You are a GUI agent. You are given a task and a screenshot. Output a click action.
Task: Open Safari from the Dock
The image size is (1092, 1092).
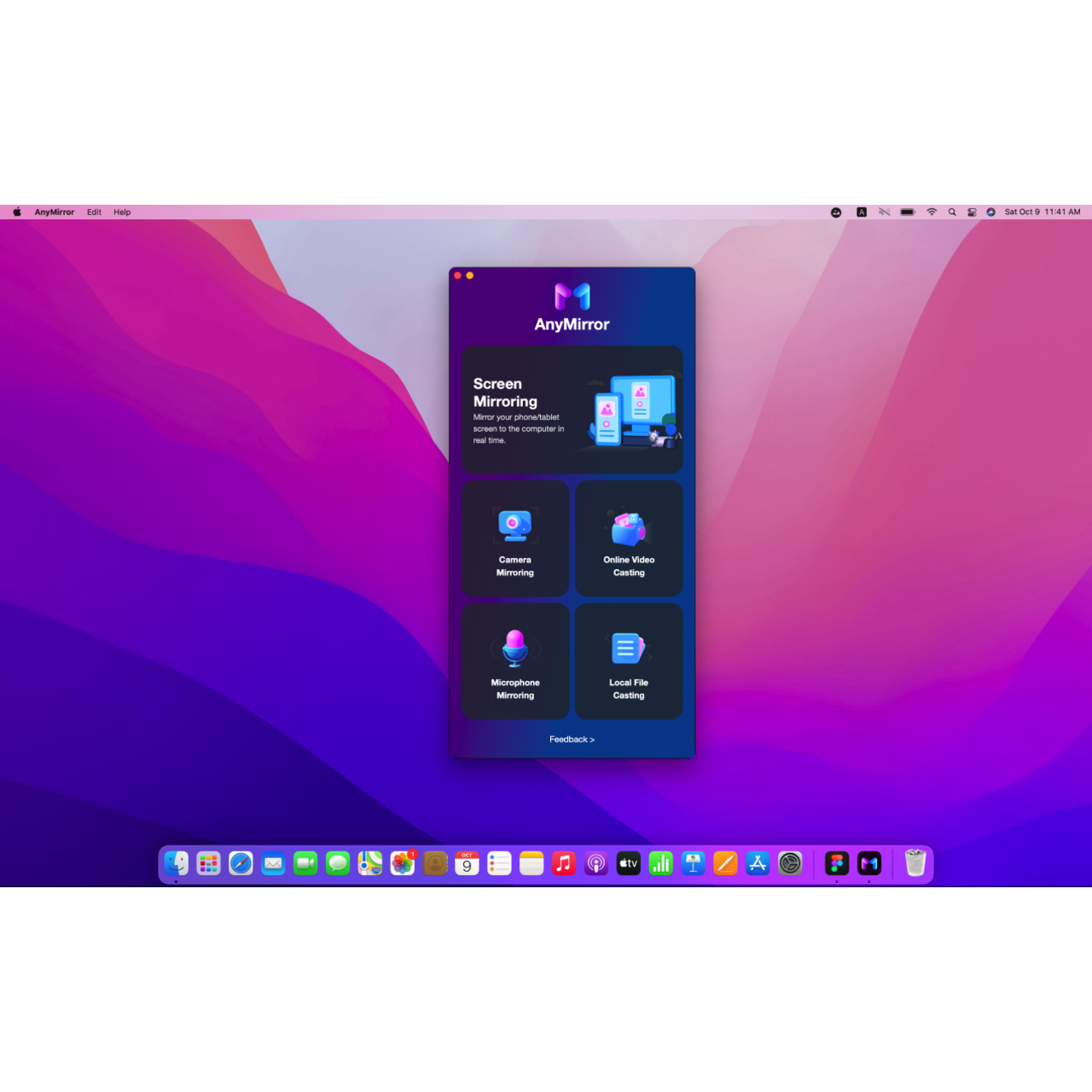pyautogui.click(x=241, y=864)
